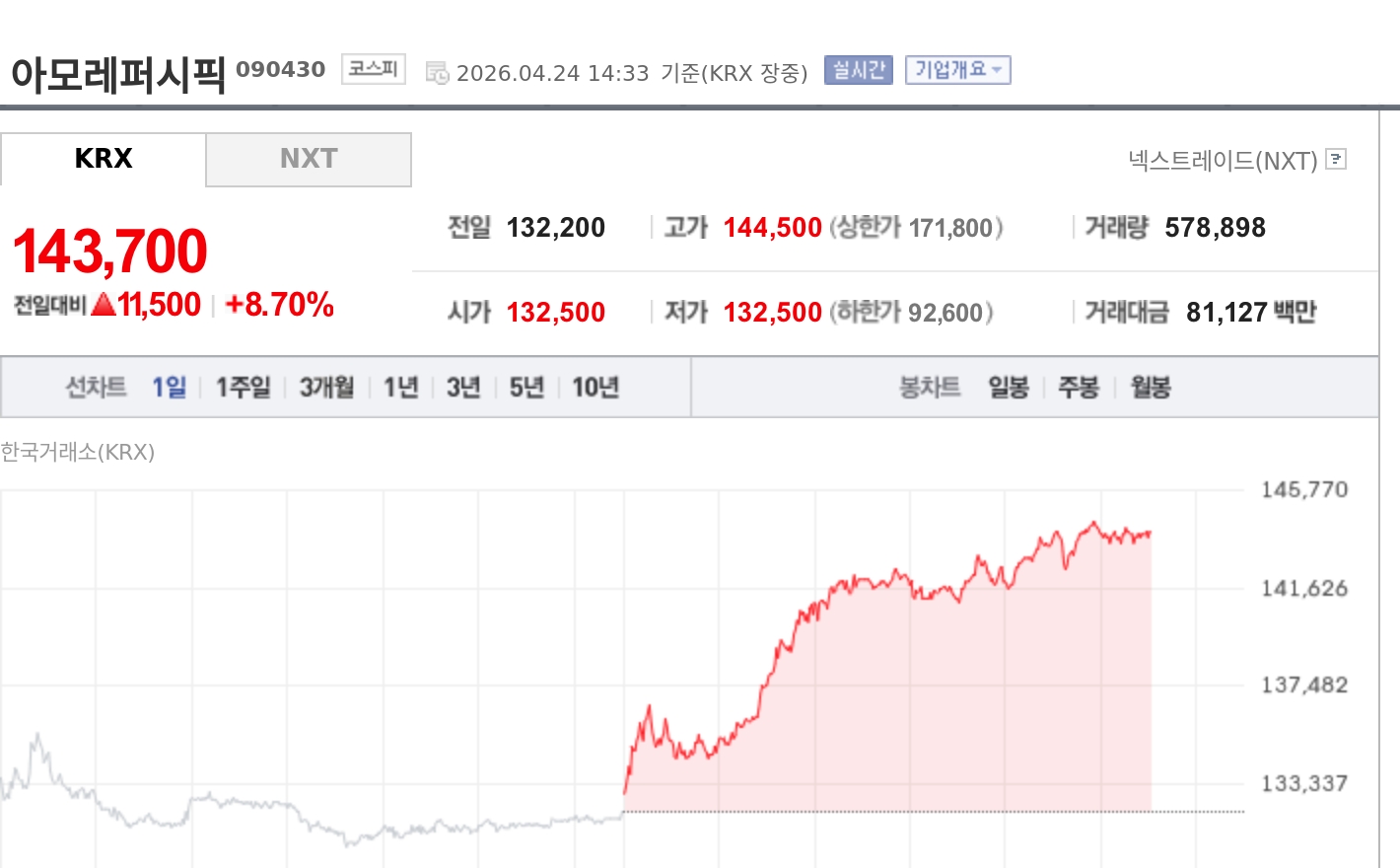
Task: Open the 기업개요 company overview dropdown
Action: [x=957, y=69]
